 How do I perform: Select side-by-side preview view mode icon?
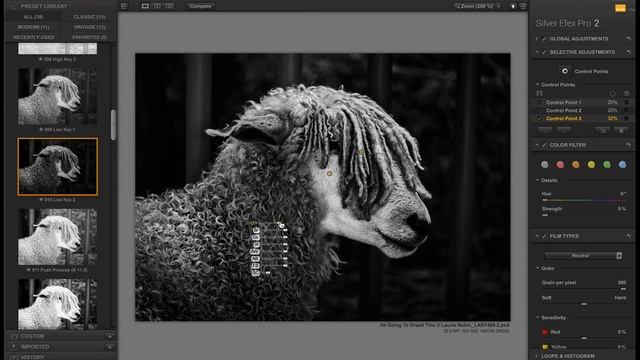point(169,6)
